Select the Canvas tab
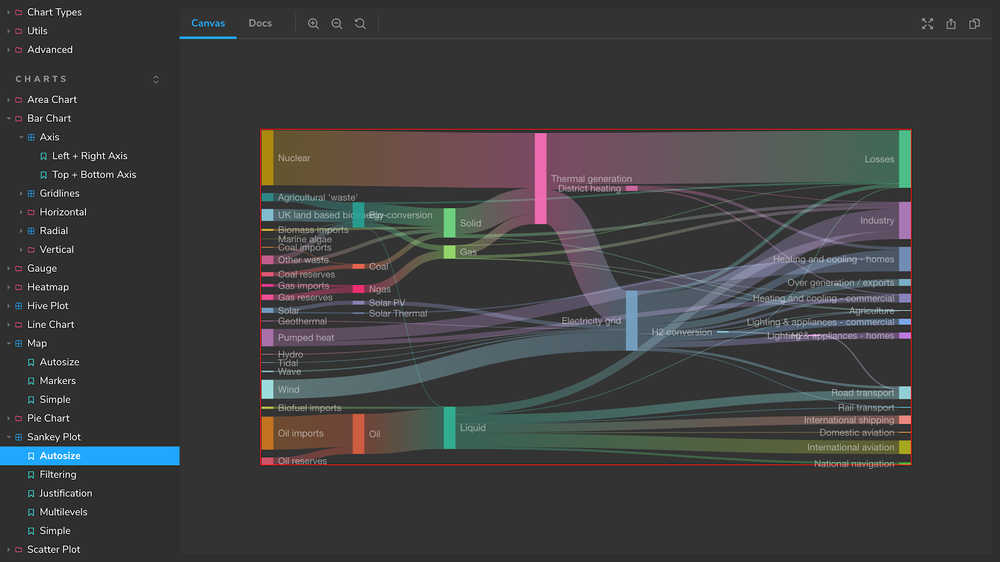Viewport: 1000px width, 562px height. (208, 23)
